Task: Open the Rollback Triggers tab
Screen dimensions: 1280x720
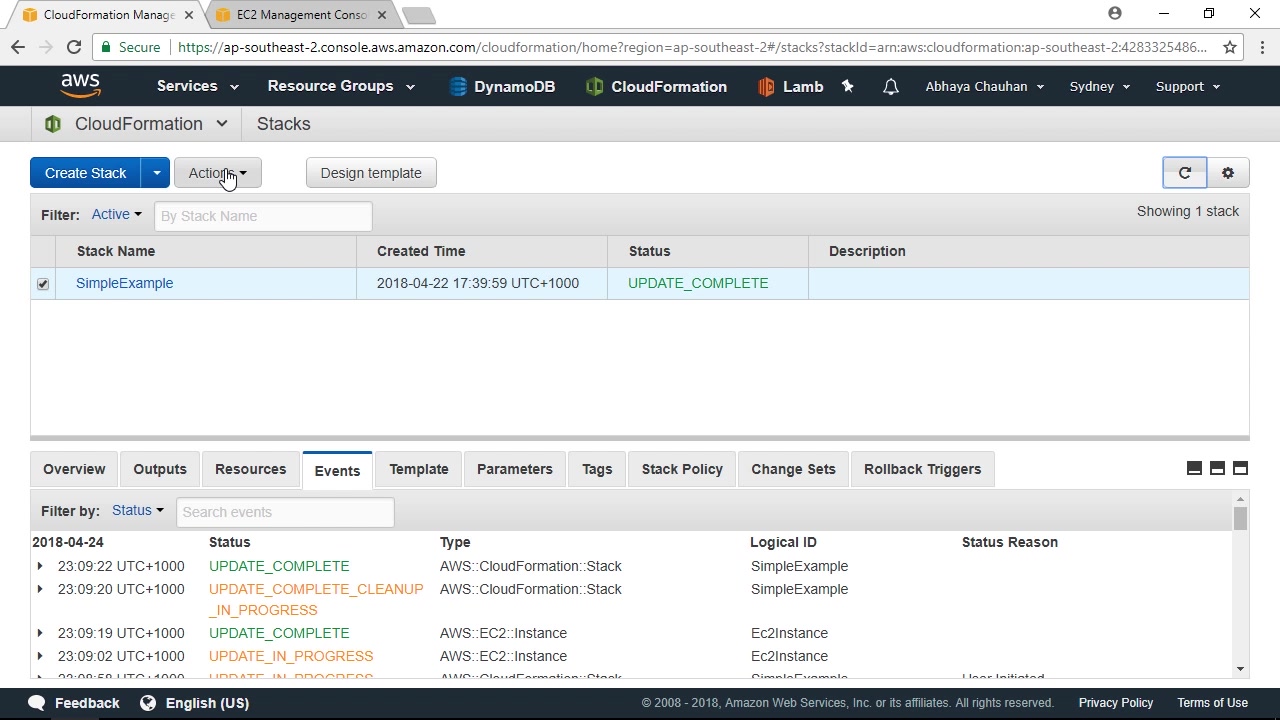Action: tap(922, 469)
